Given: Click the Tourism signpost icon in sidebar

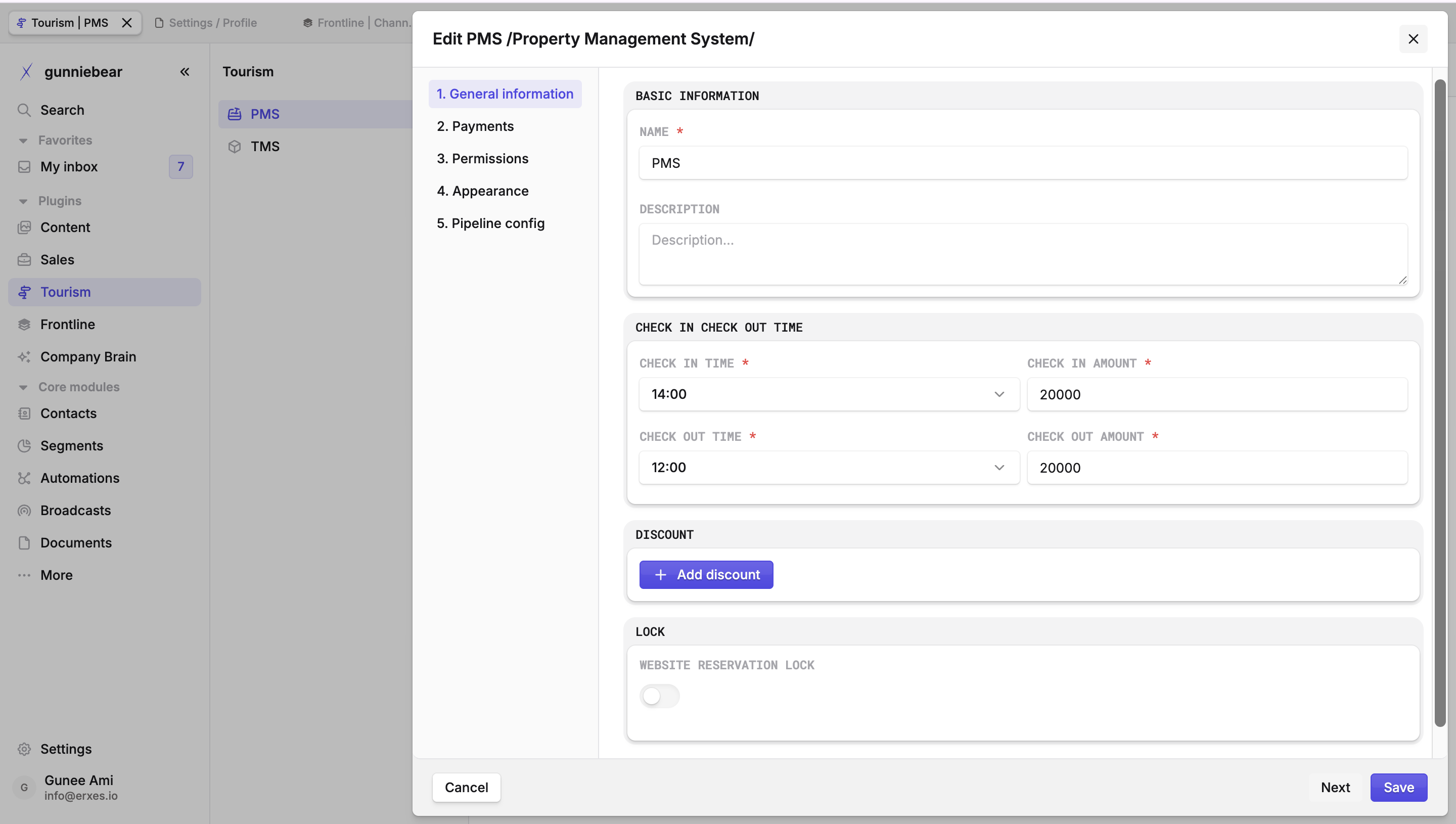Looking at the screenshot, I should click(x=24, y=292).
